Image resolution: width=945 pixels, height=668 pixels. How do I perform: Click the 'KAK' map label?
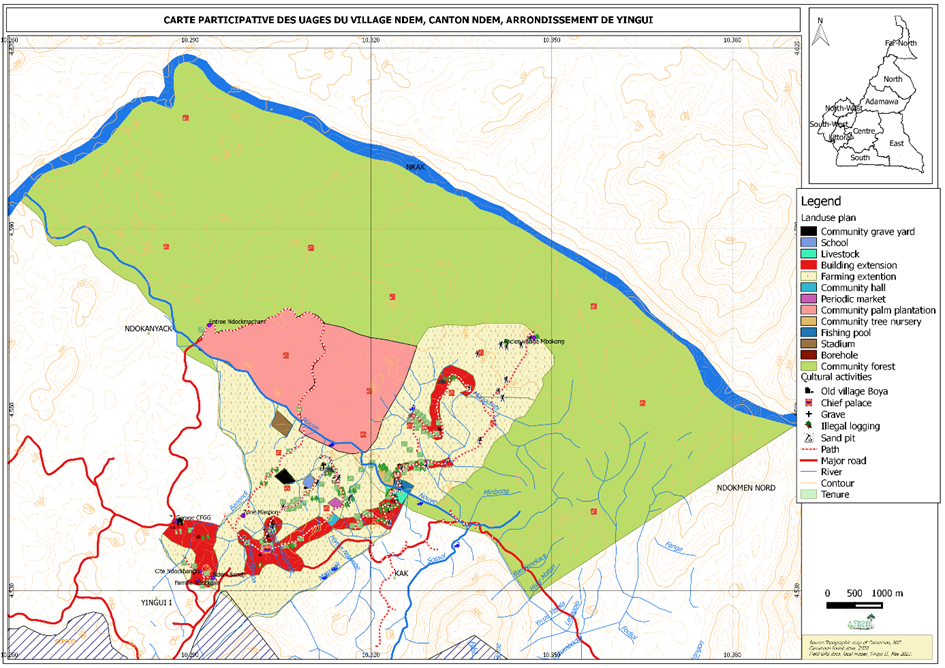coord(401,573)
